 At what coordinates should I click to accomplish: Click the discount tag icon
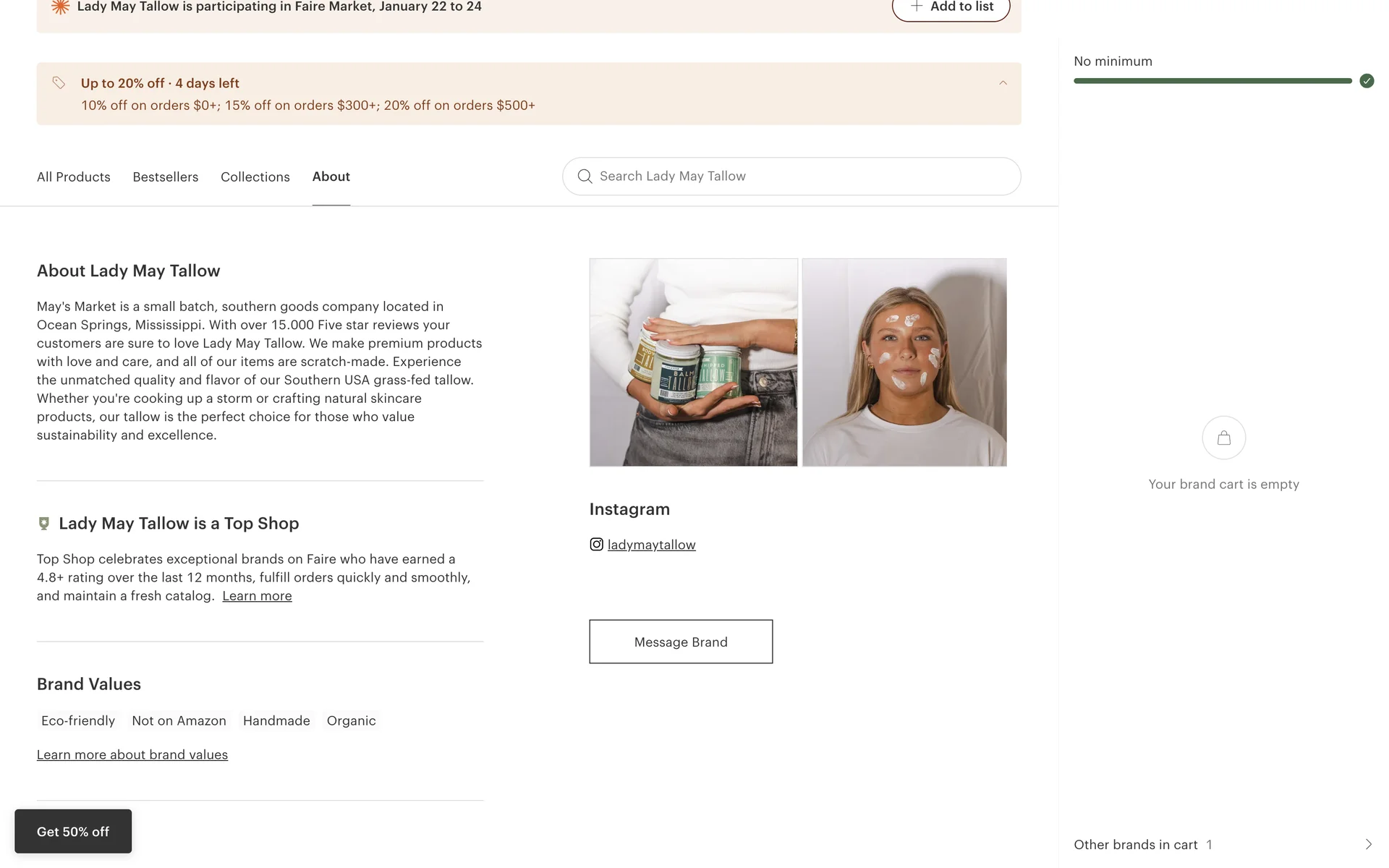pos(59,83)
